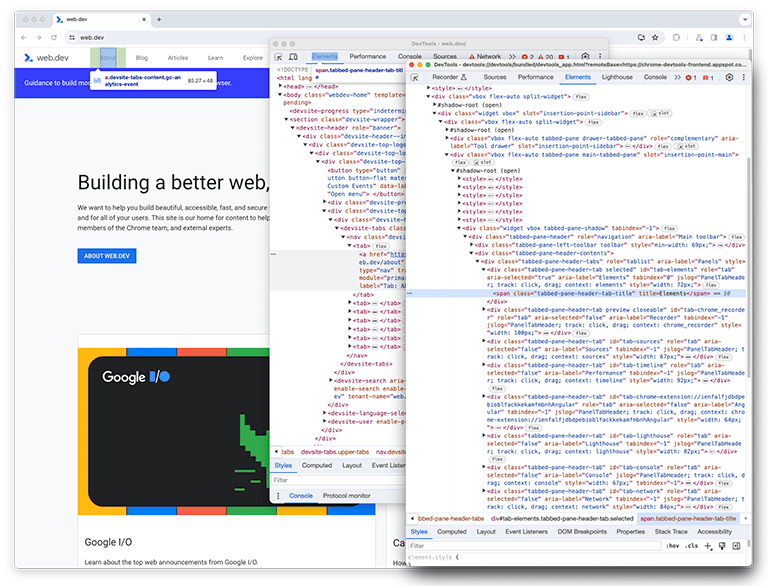Open the Event Listeners styles subtab
The image size is (768, 586).
point(524,532)
